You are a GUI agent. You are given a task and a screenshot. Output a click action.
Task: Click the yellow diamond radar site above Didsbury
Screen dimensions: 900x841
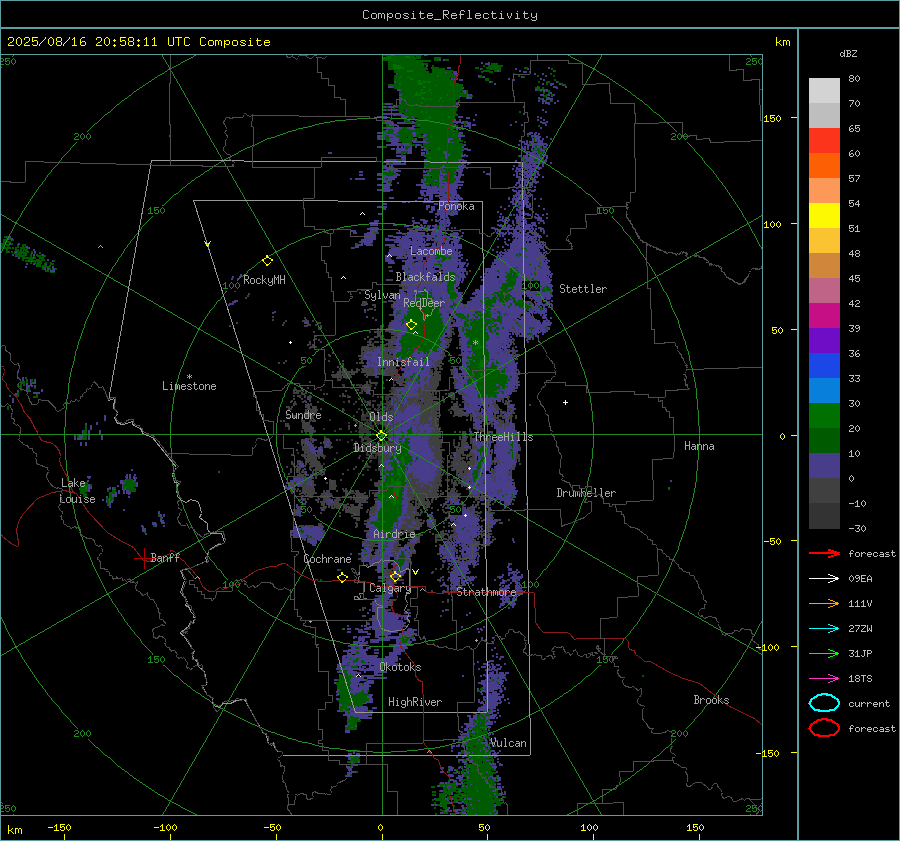click(x=381, y=436)
